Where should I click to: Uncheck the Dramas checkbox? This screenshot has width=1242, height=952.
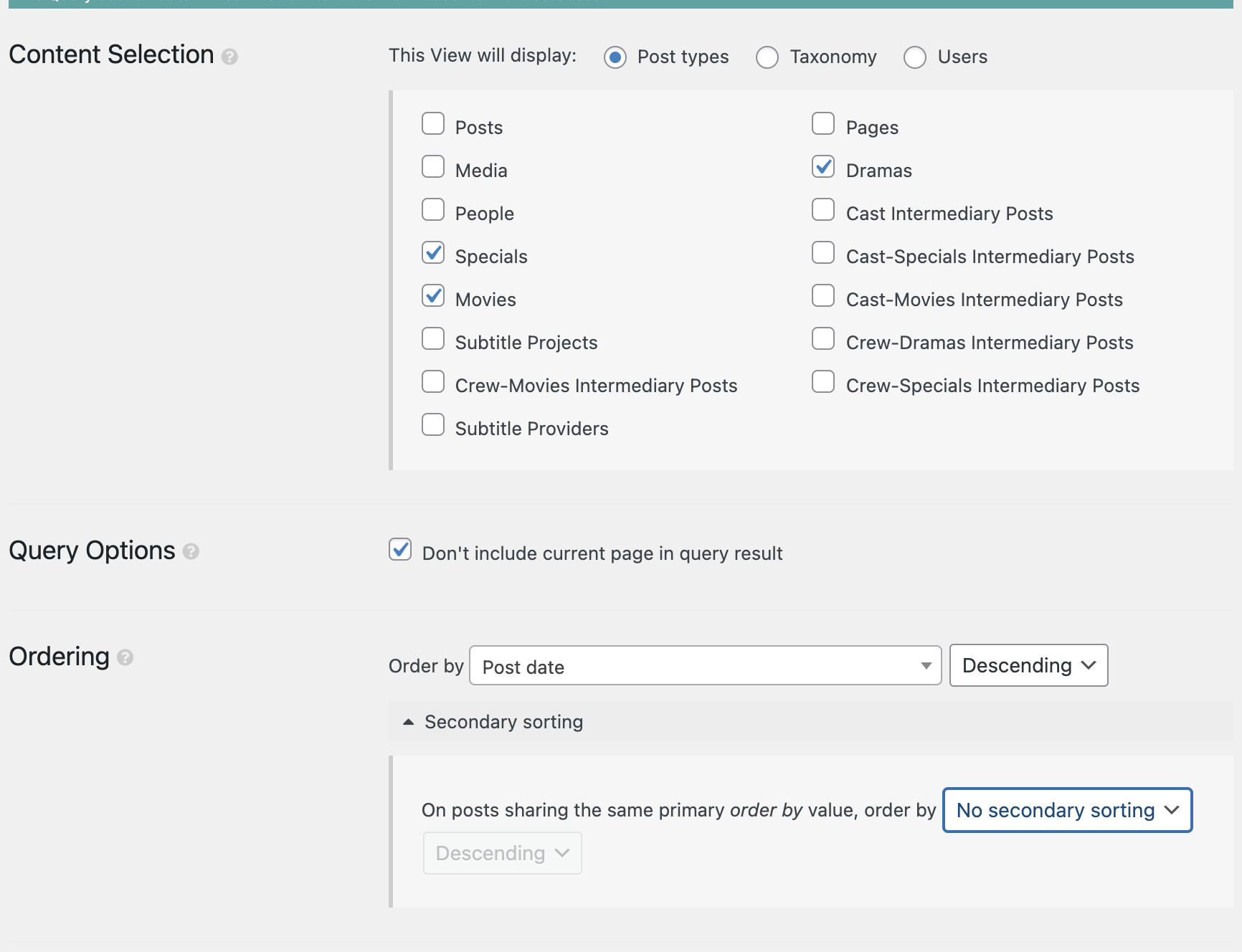(823, 166)
